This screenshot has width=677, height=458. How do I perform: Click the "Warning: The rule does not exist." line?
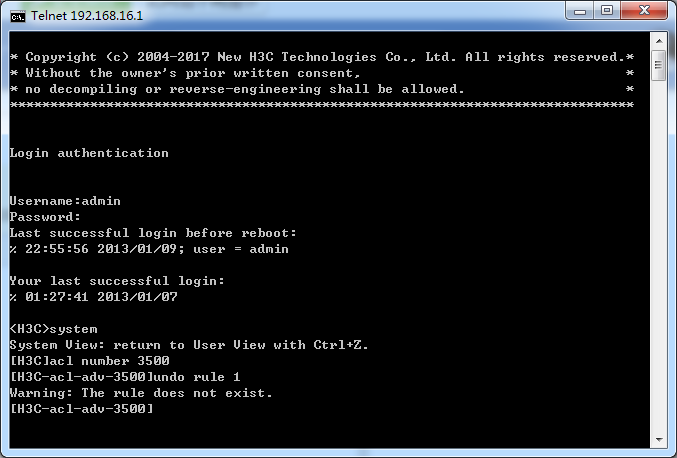tap(141, 393)
